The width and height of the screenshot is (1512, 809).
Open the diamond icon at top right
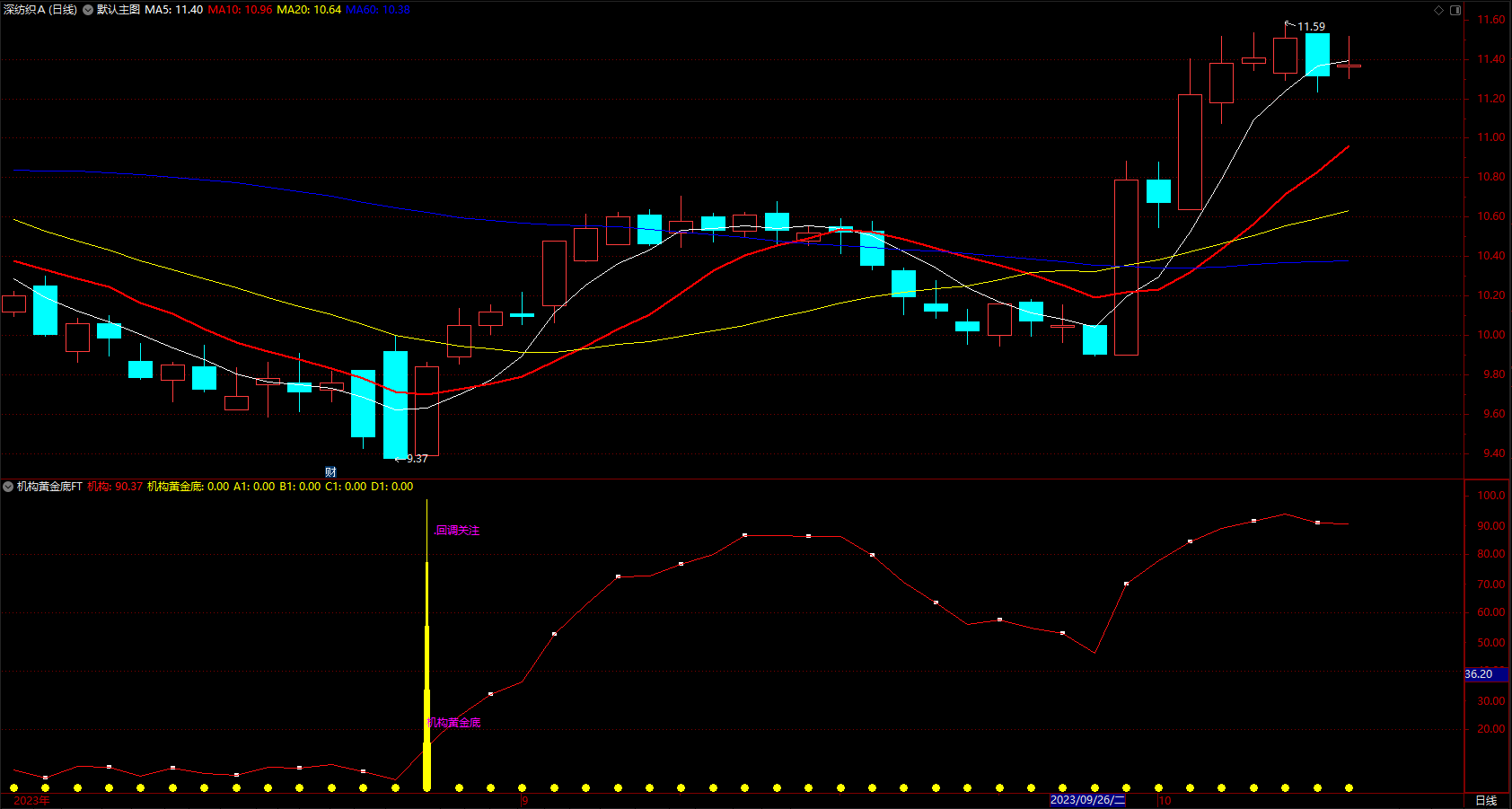(x=1438, y=10)
